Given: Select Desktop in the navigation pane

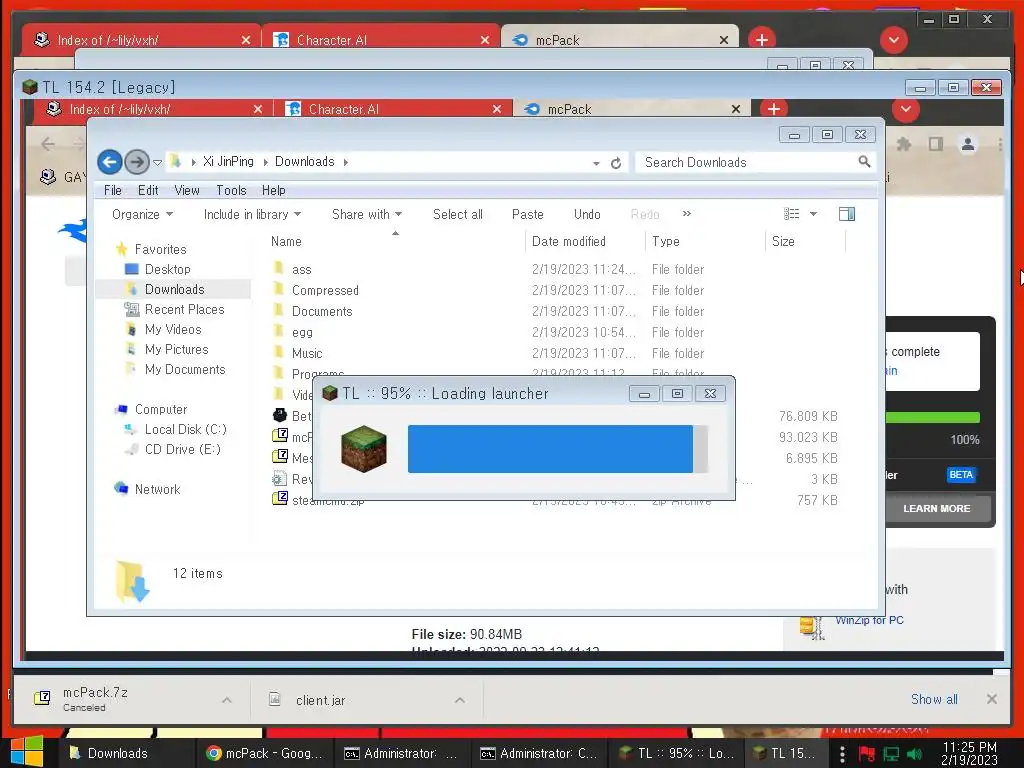Looking at the screenshot, I should tap(168, 269).
